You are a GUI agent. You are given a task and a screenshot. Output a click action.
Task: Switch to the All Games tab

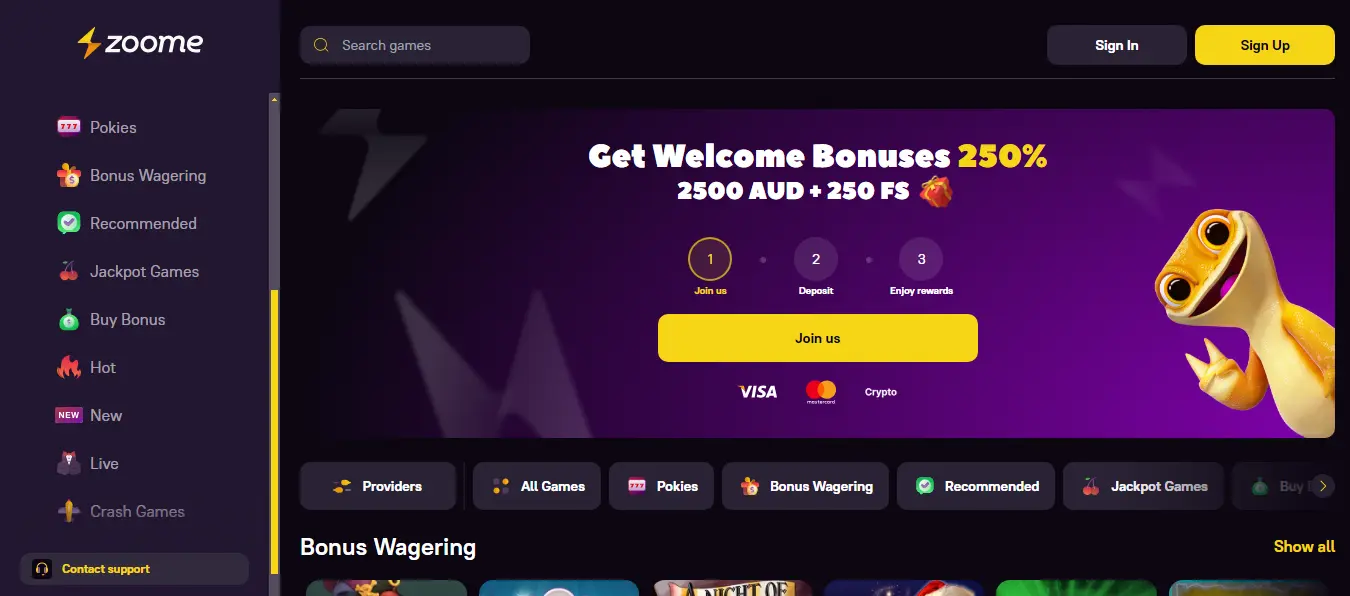pyautogui.click(x=537, y=486)
